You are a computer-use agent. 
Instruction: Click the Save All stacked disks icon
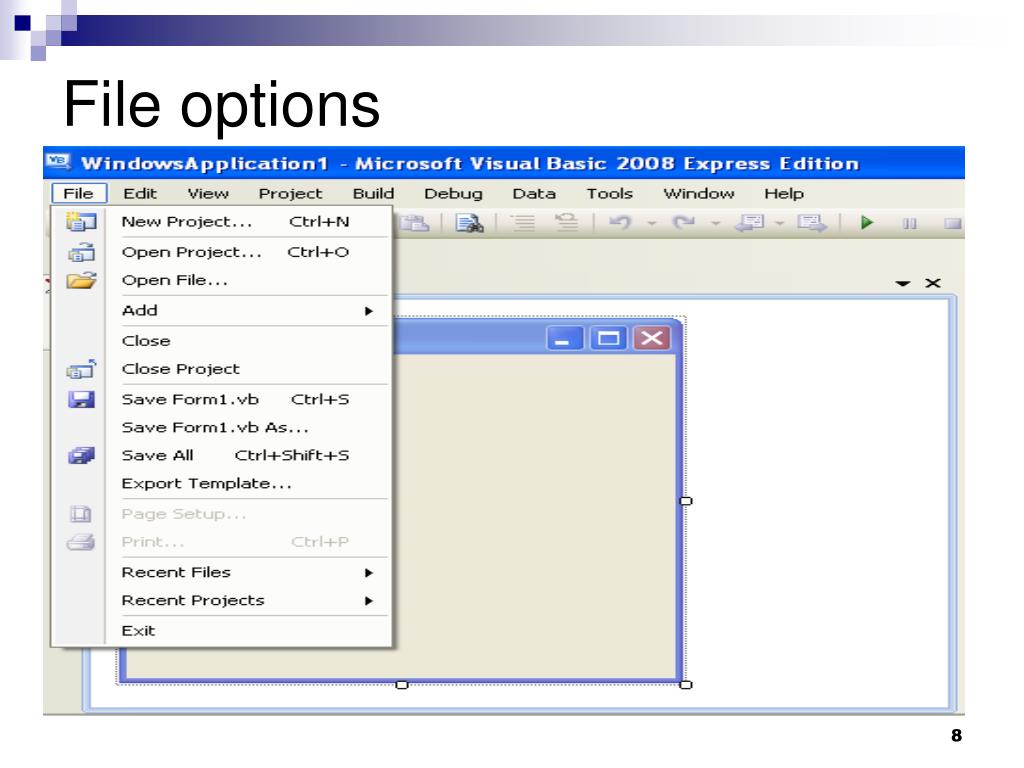pyautogui.click(x=82, y=455)
